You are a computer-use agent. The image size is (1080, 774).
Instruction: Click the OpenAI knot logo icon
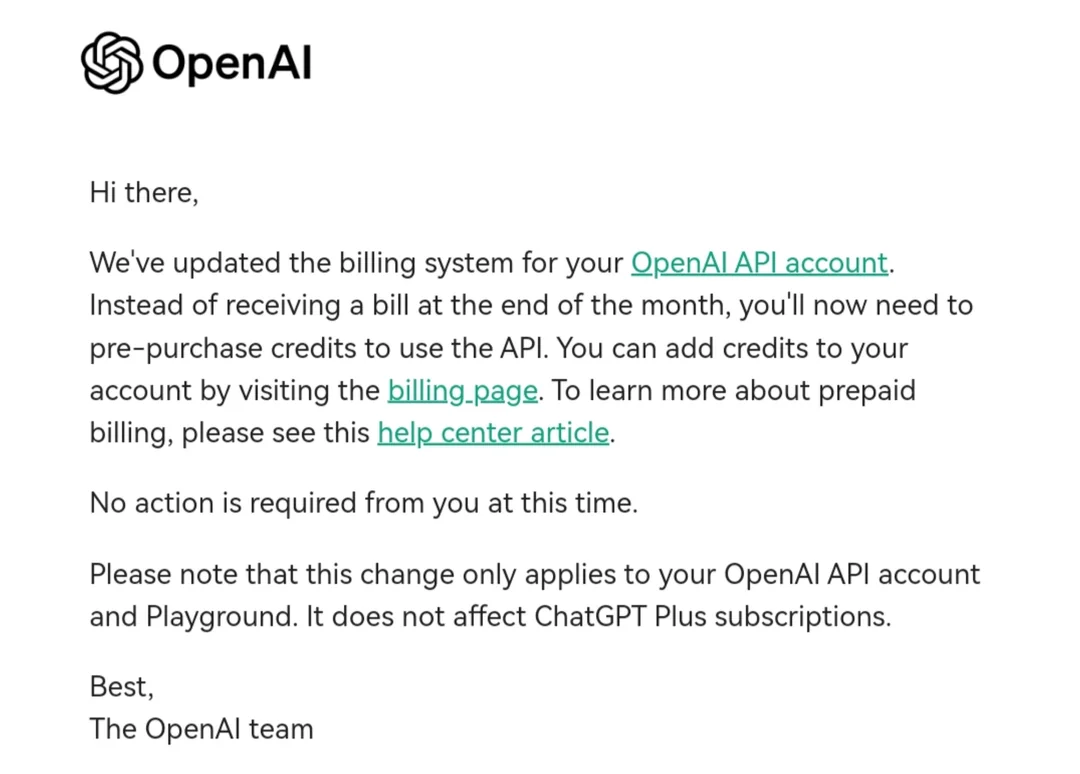tap(112, 63)
